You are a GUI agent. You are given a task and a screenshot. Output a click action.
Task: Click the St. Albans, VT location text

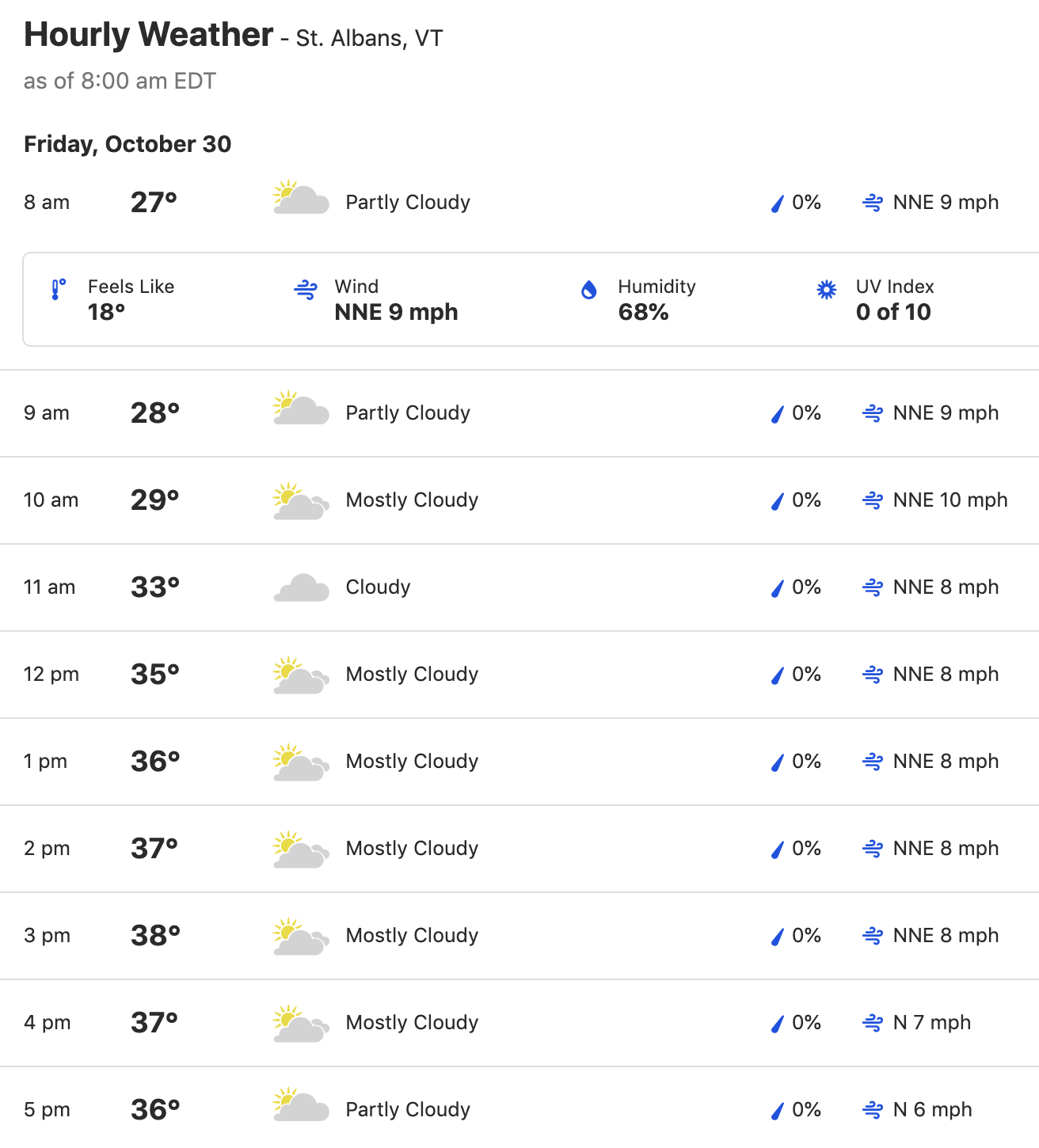369,39
